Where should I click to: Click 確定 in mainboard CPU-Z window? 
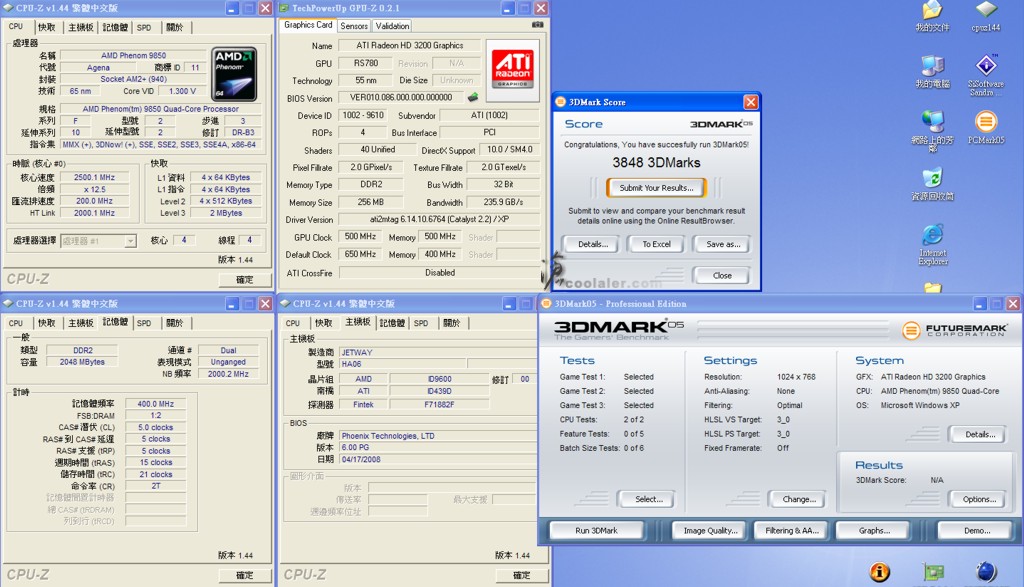click(x=521, y=575)
